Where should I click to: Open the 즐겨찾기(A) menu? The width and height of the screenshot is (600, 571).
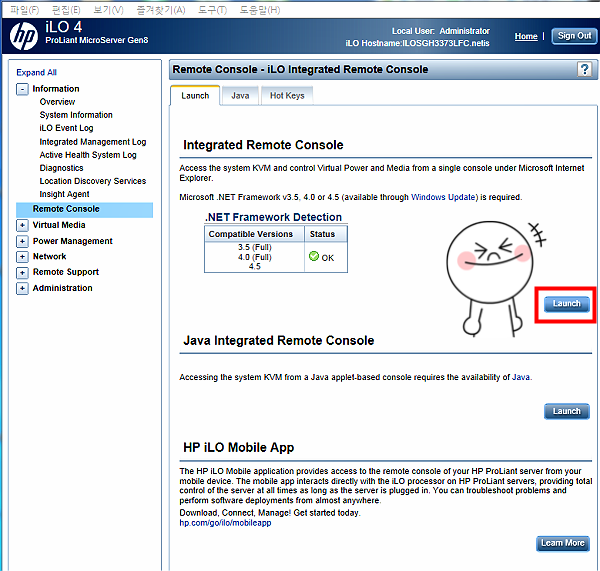coord(161,10)
